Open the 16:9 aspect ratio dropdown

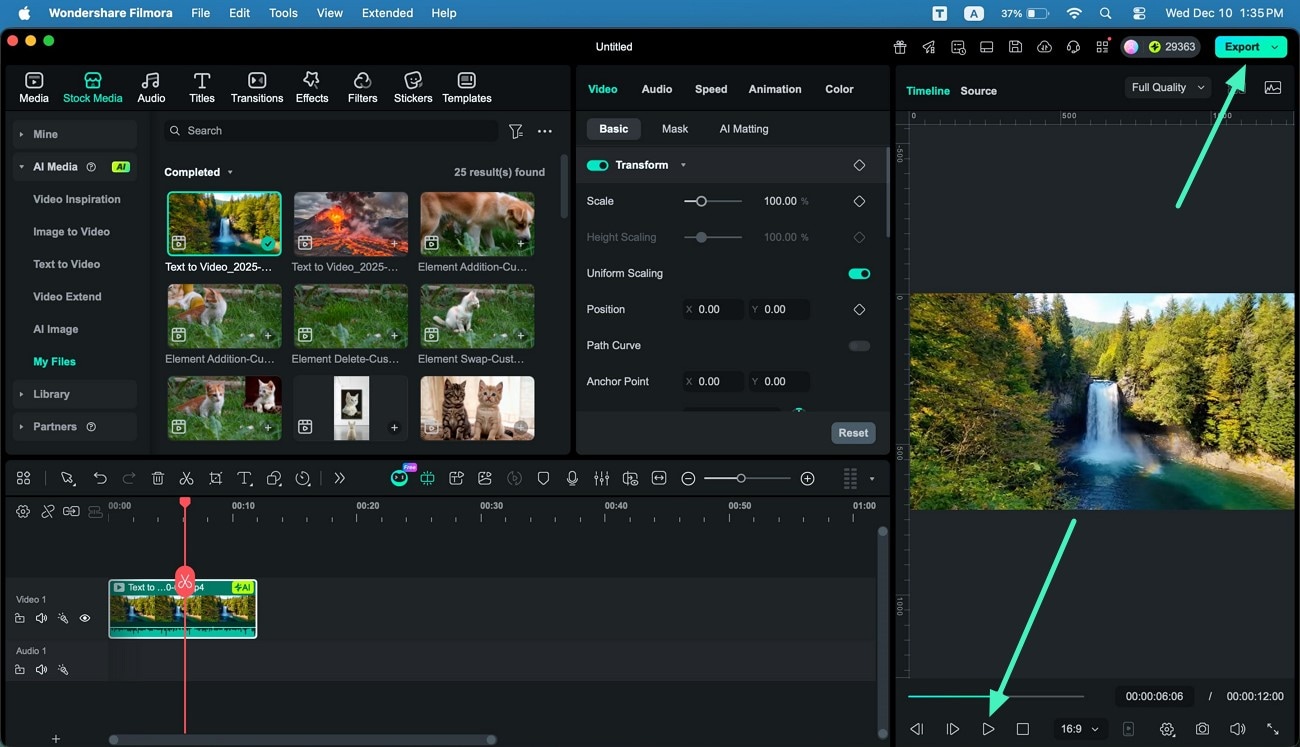1079,730
